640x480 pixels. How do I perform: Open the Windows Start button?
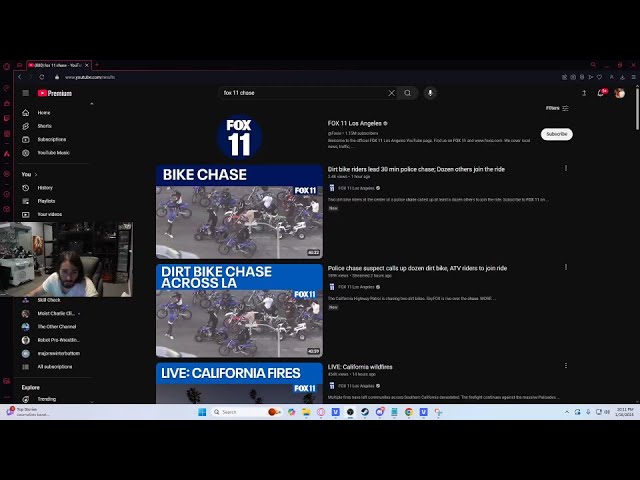(x=202, y=412)
